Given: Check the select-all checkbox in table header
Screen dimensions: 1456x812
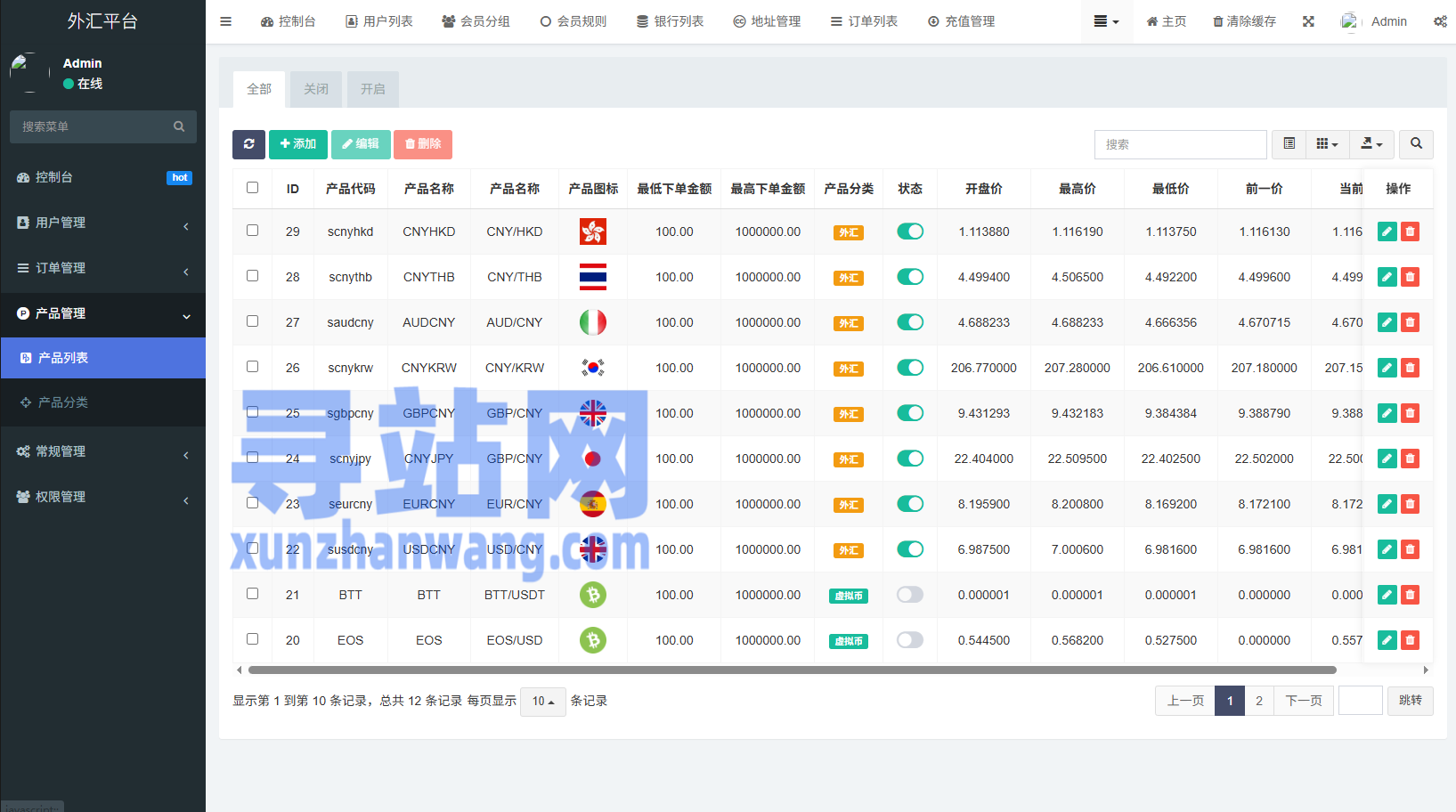Looking at the screenshot, I should pyautogui.click(x=253, y=188).
